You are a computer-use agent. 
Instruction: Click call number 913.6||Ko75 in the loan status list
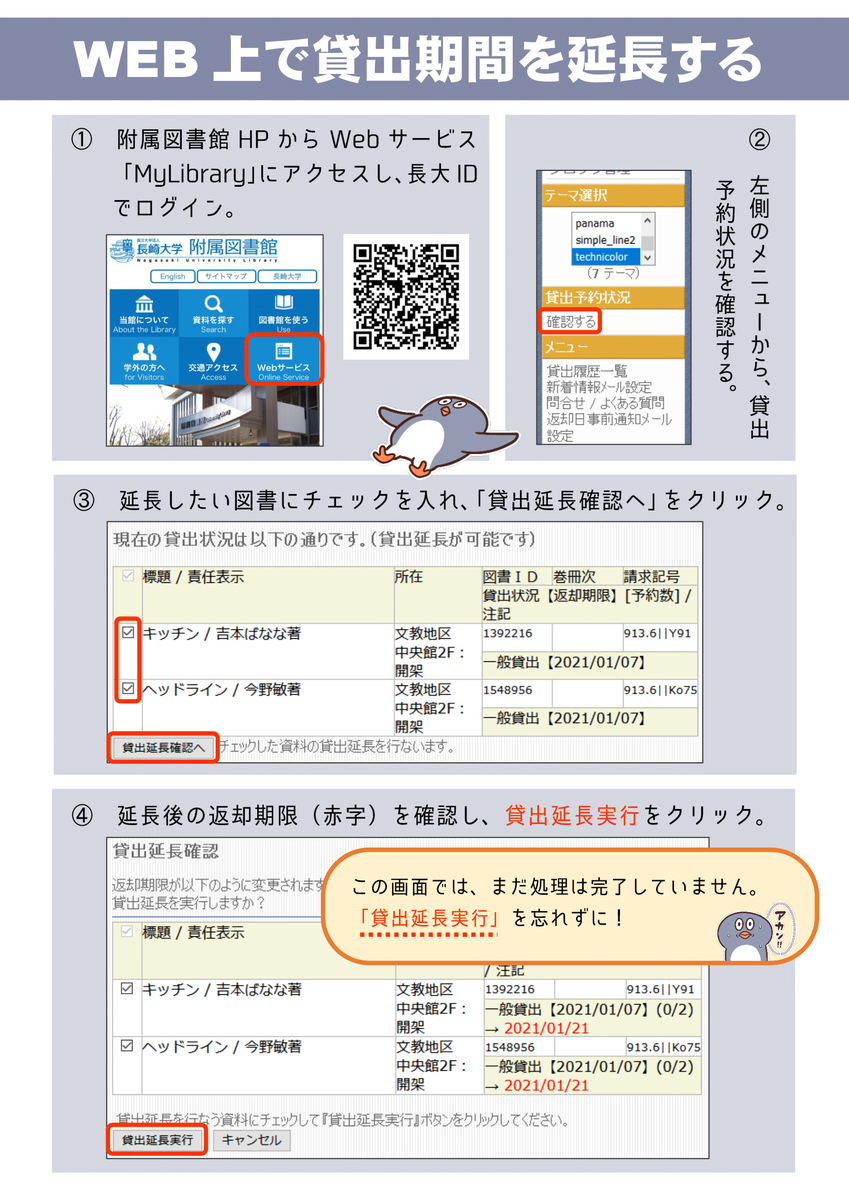(x=660, y=690)
